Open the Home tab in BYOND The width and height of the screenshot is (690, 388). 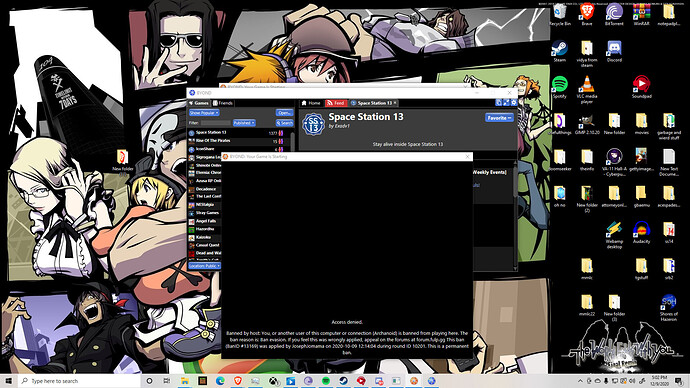(x=311, y=103)
